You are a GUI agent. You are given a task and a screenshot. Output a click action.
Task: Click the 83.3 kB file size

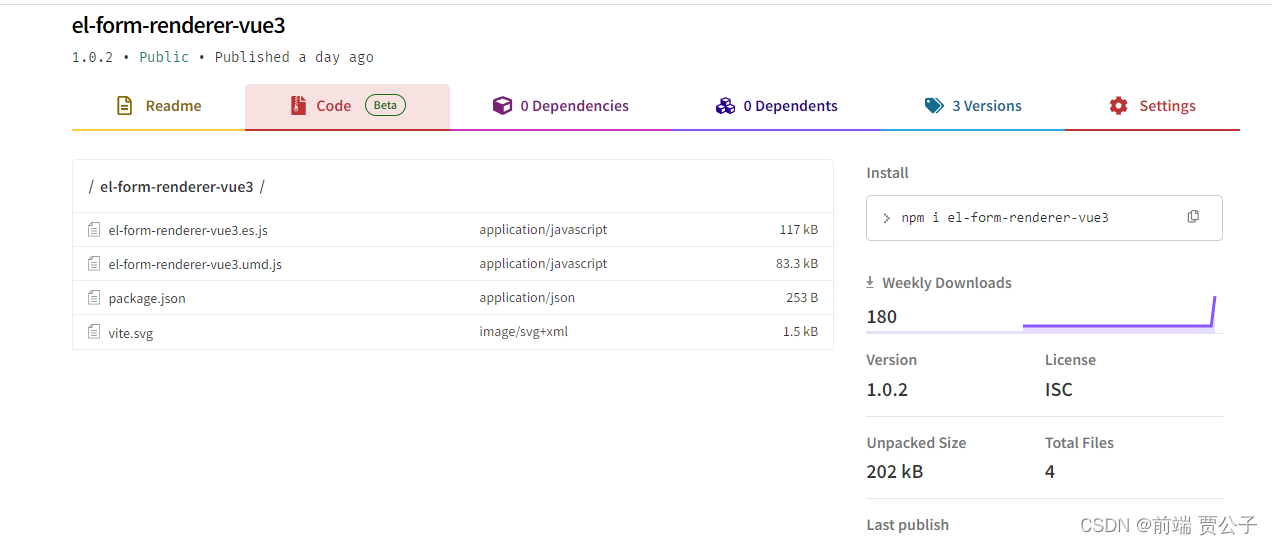[797, 264]
